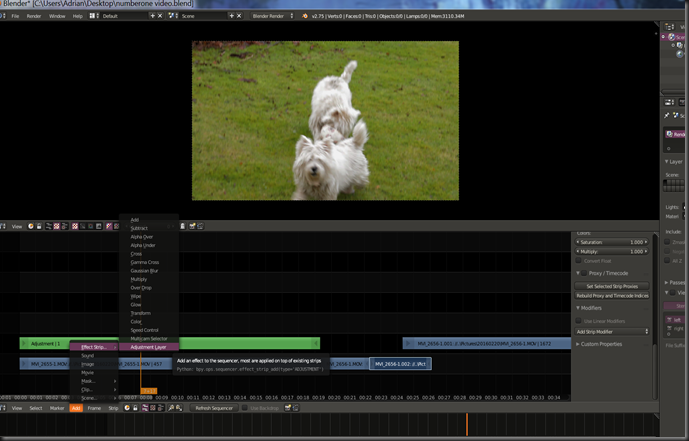Open Mask... submenu in Add menu

click(x=94, y=381)
